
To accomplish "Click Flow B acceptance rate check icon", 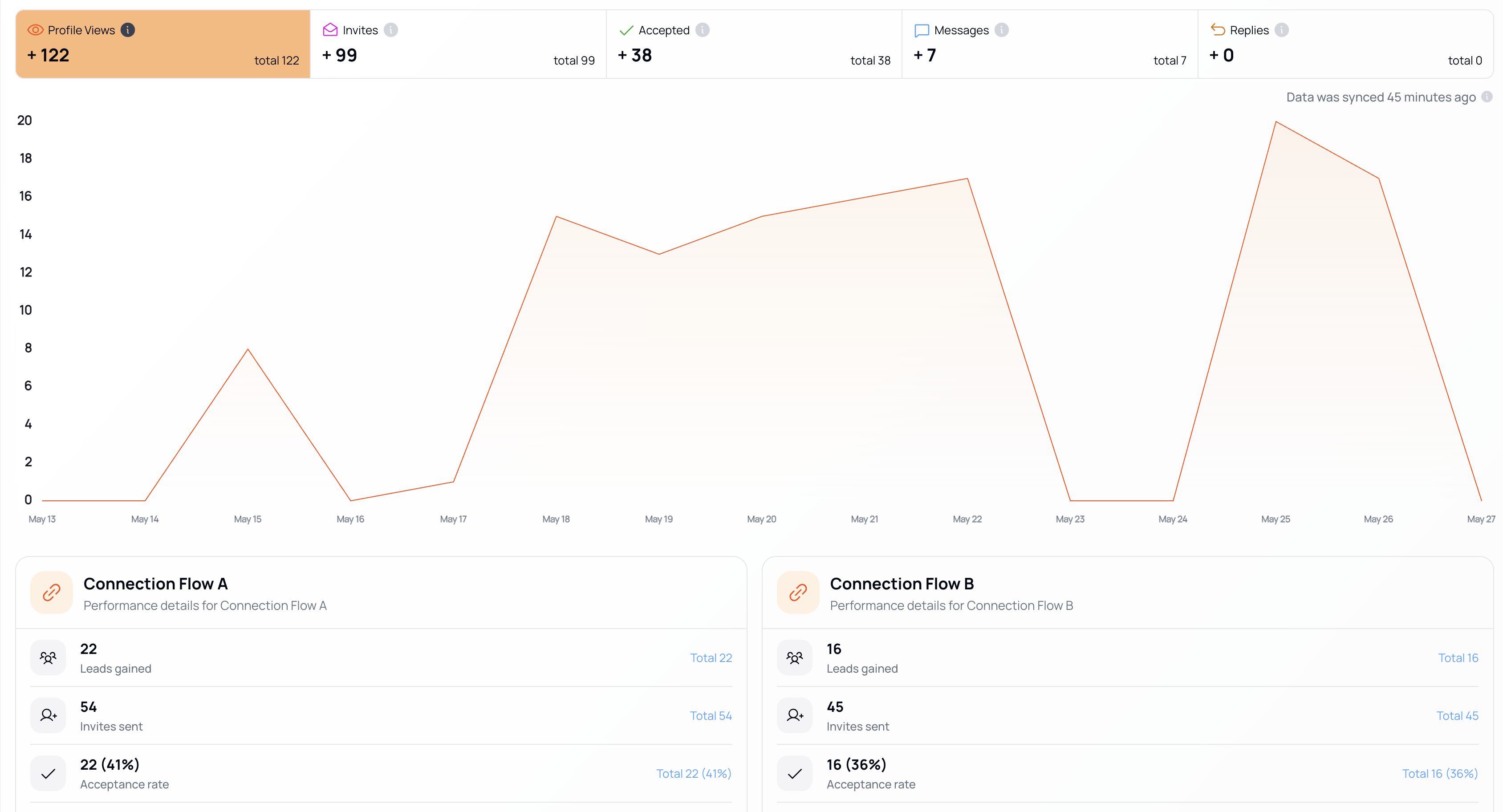I will 795,774.
